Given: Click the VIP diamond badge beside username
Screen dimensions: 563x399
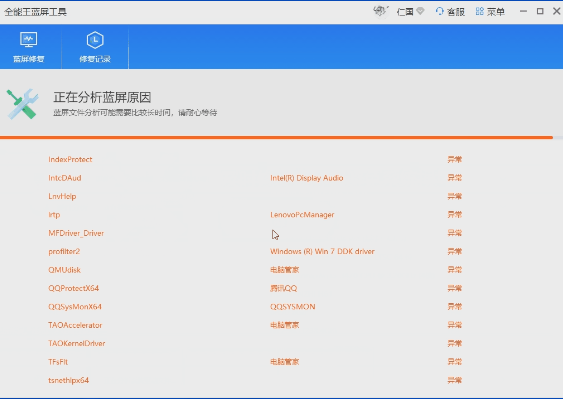Looking at the screenshot, I should pyautogui.click(x=420, y=11).
